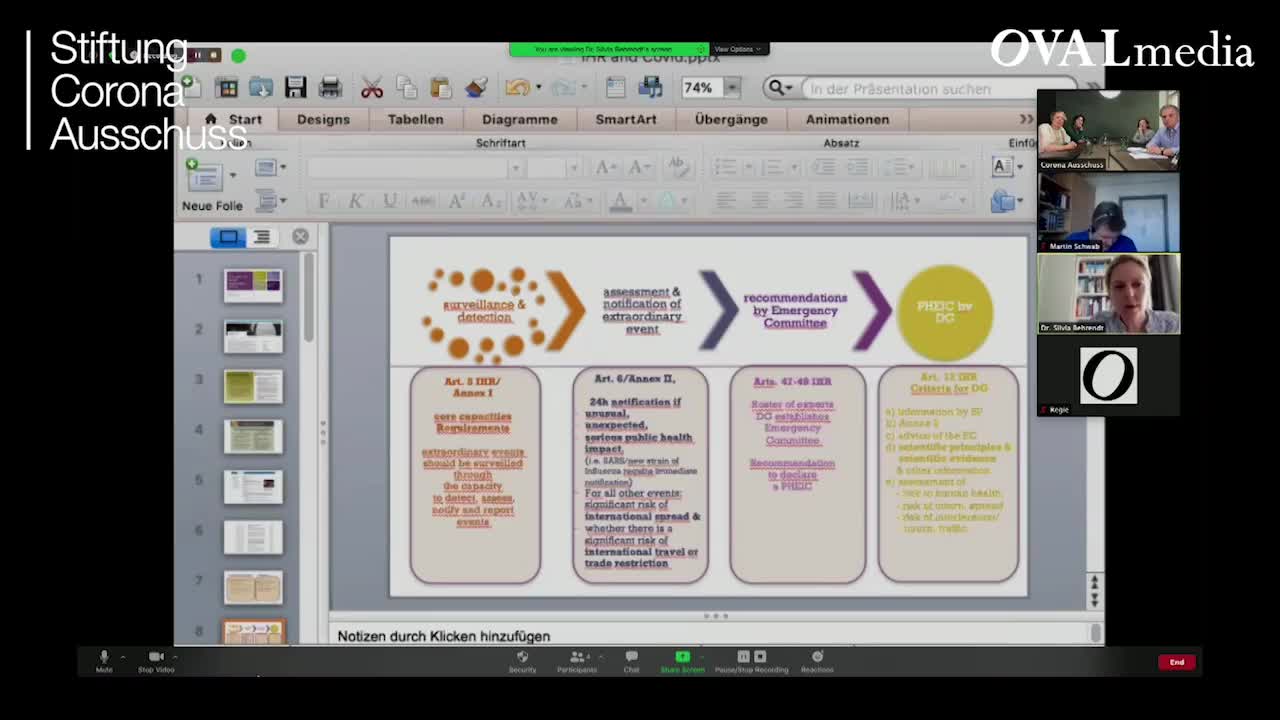1280x720 pixels.
Task: Click New from template icon
Action: click(x=227, y=88)
